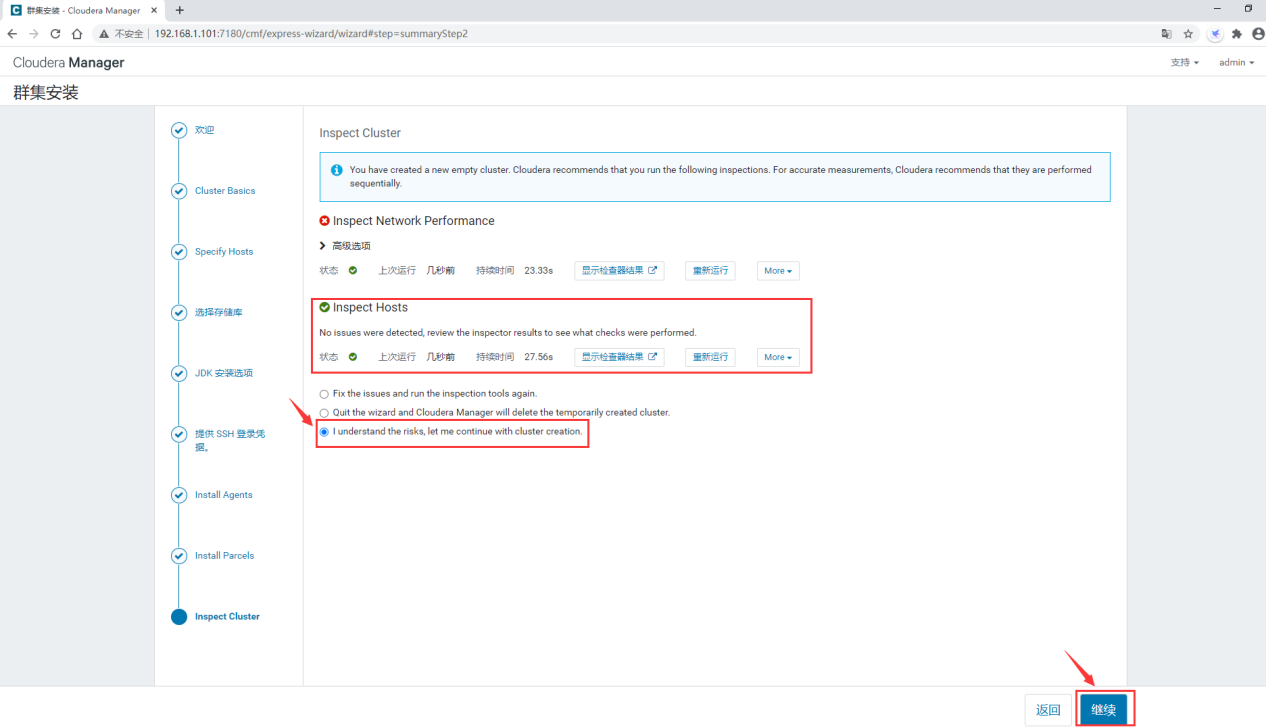Rerun the Network Performance inspection
Image resolution: width=1266 pixels, height=727 pixels.
point(710,271)
